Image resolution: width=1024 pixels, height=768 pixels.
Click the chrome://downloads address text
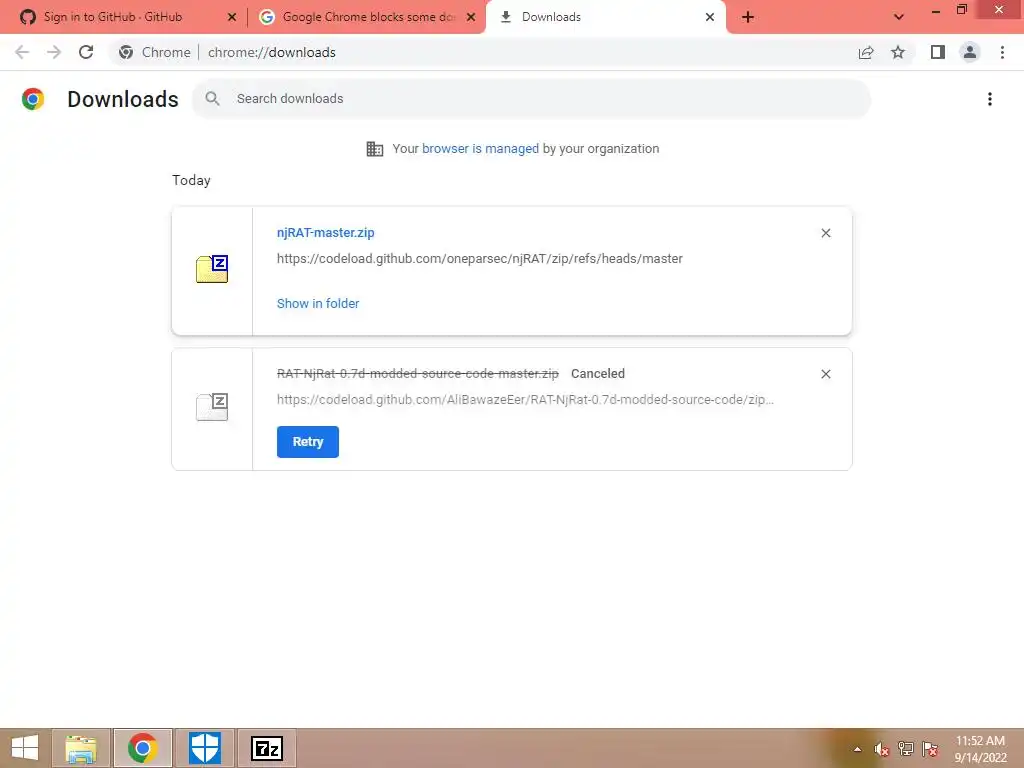[272, 52]
